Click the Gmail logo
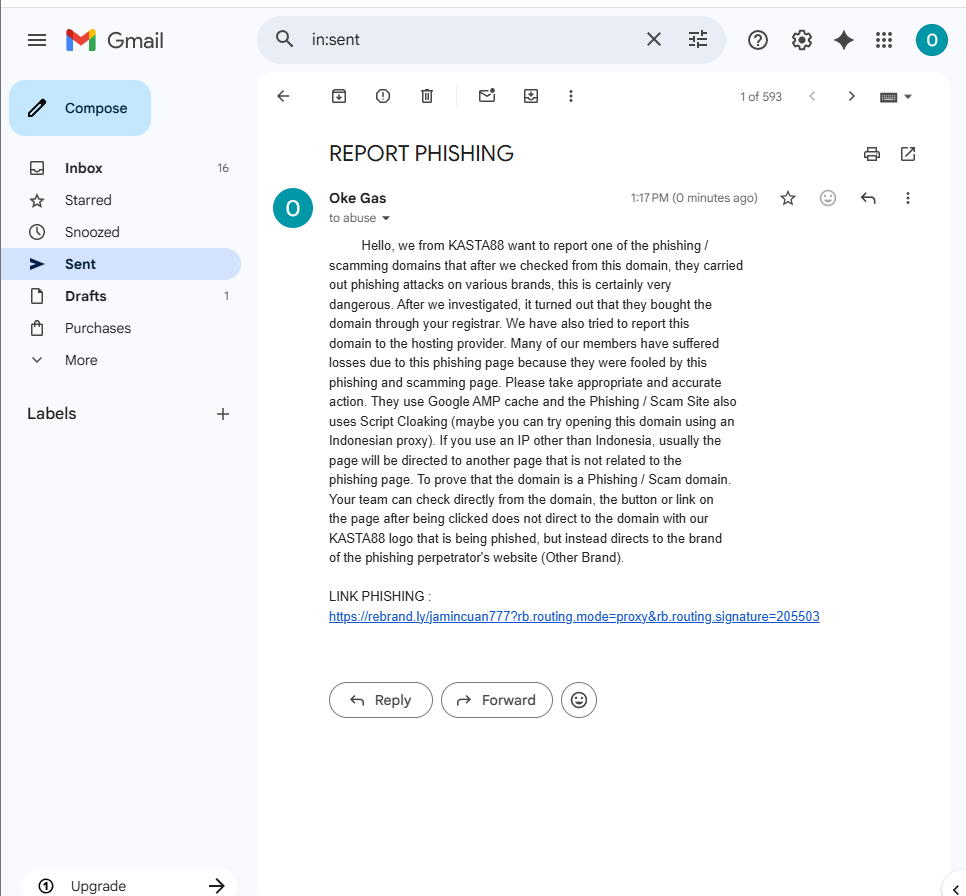 [115, 40]
